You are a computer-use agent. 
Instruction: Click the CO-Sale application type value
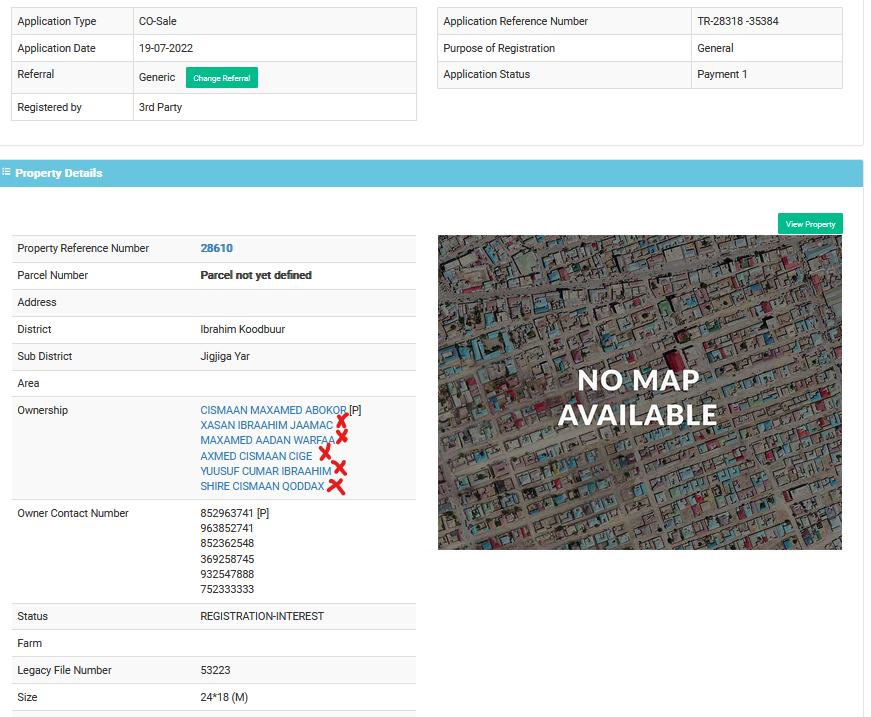click(x=158, y=21)
